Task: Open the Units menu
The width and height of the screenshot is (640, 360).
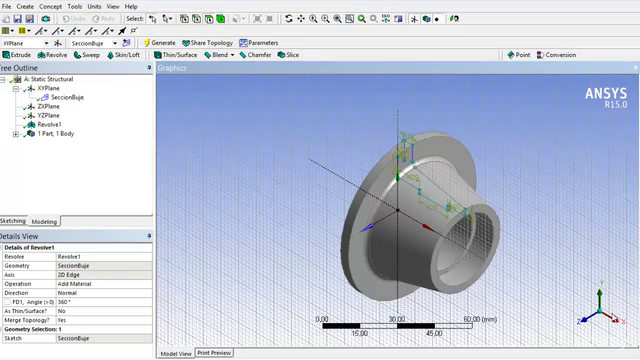Action: click(x=94, y=7)
